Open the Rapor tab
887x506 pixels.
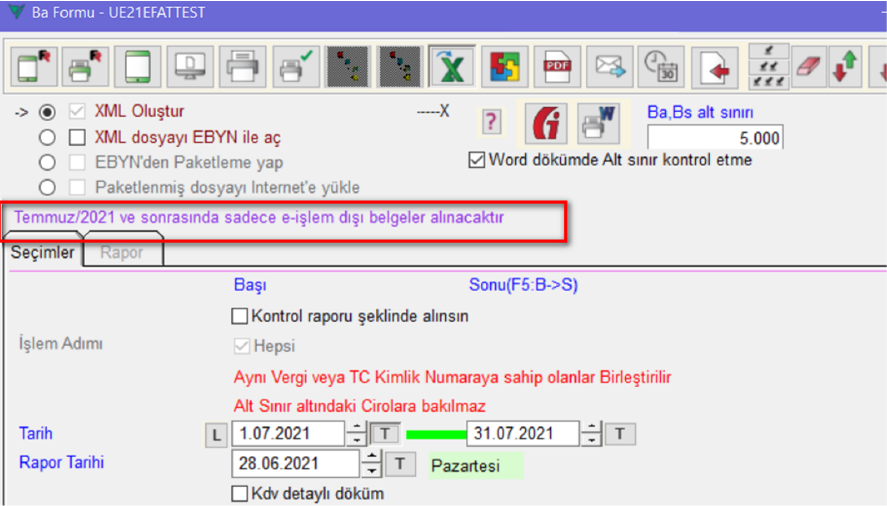click(x=121, y=253)
